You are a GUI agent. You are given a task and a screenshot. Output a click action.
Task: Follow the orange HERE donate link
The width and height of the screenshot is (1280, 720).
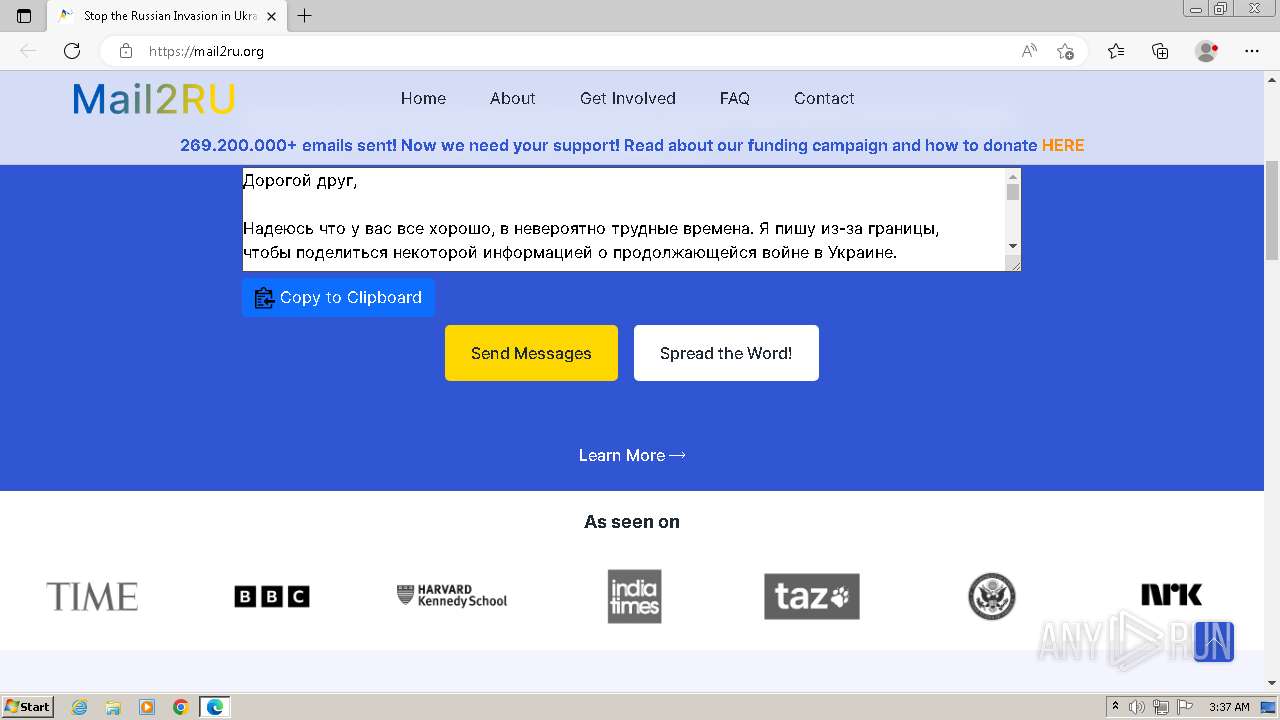coord(1063,145)
